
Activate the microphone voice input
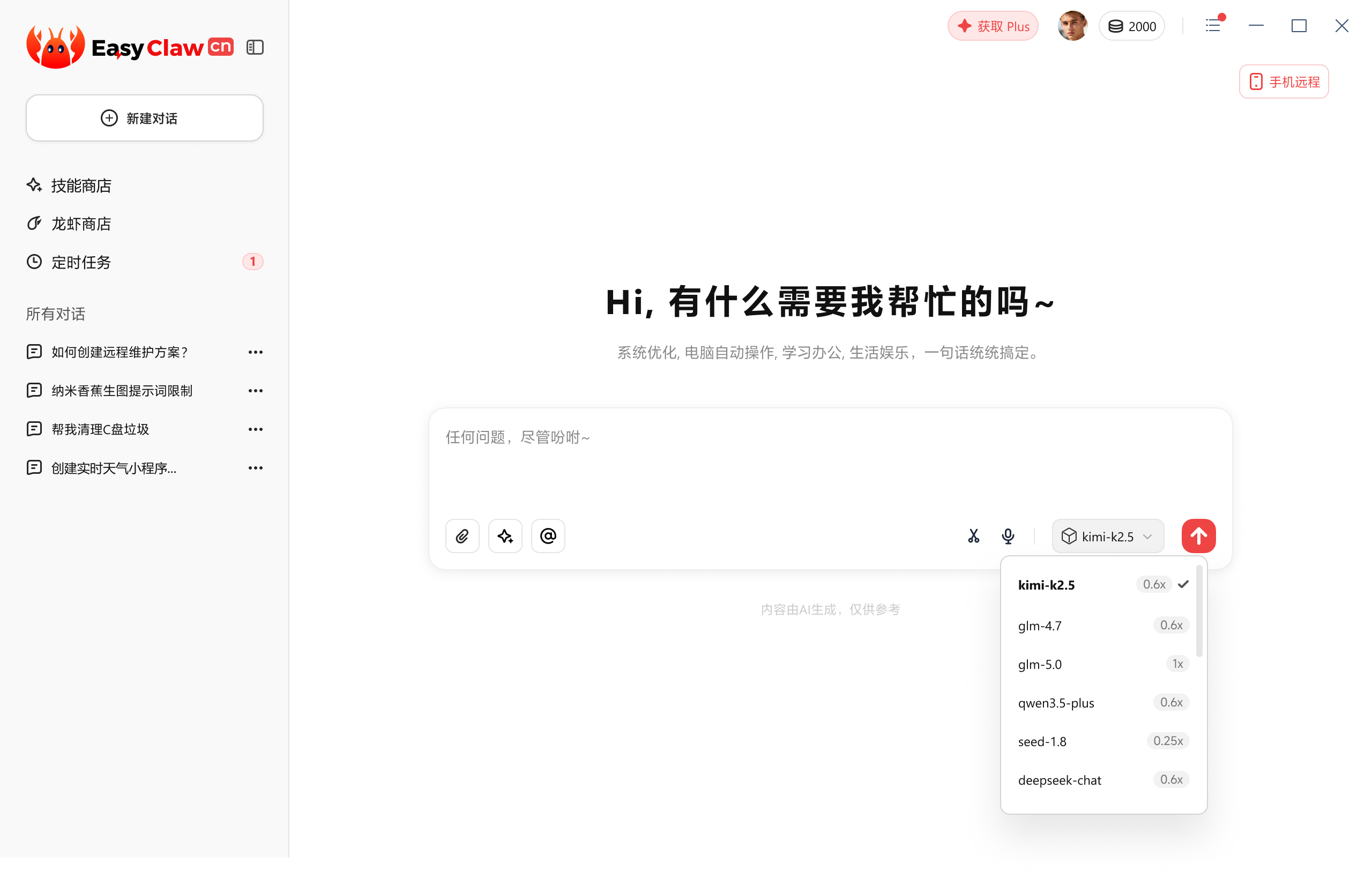[x=1008, y=536]
